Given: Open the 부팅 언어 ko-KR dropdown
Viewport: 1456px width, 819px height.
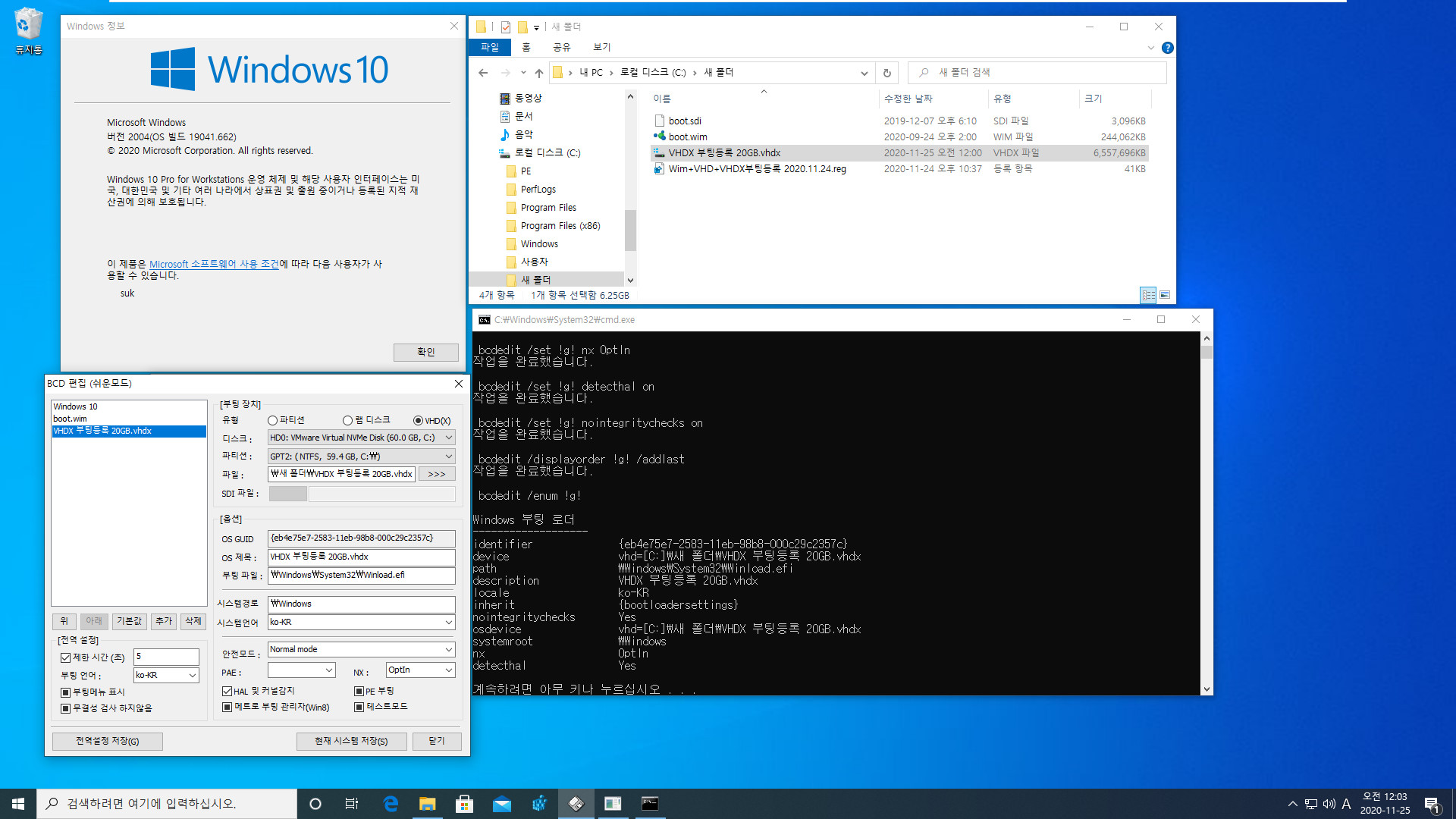Looking at the screenshot, I should coord(166,675).
